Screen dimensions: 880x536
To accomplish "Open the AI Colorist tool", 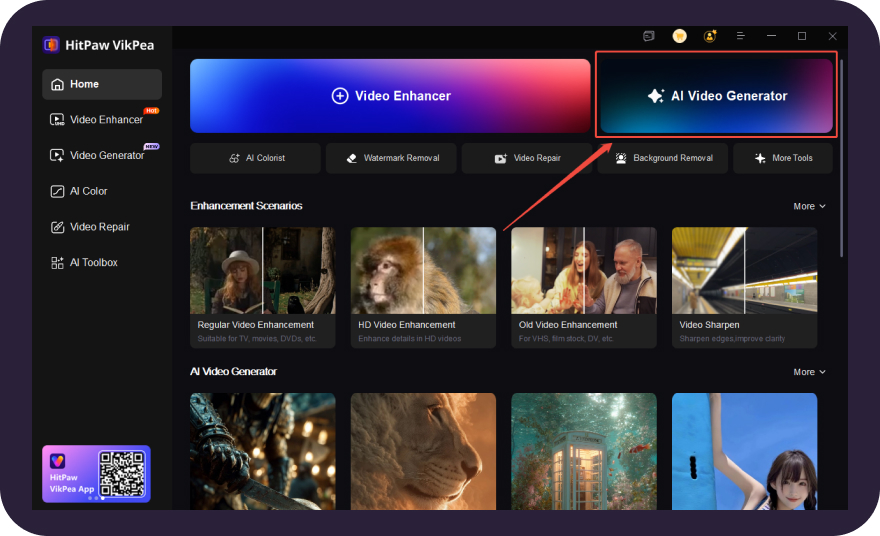I will tap(255, 158).
